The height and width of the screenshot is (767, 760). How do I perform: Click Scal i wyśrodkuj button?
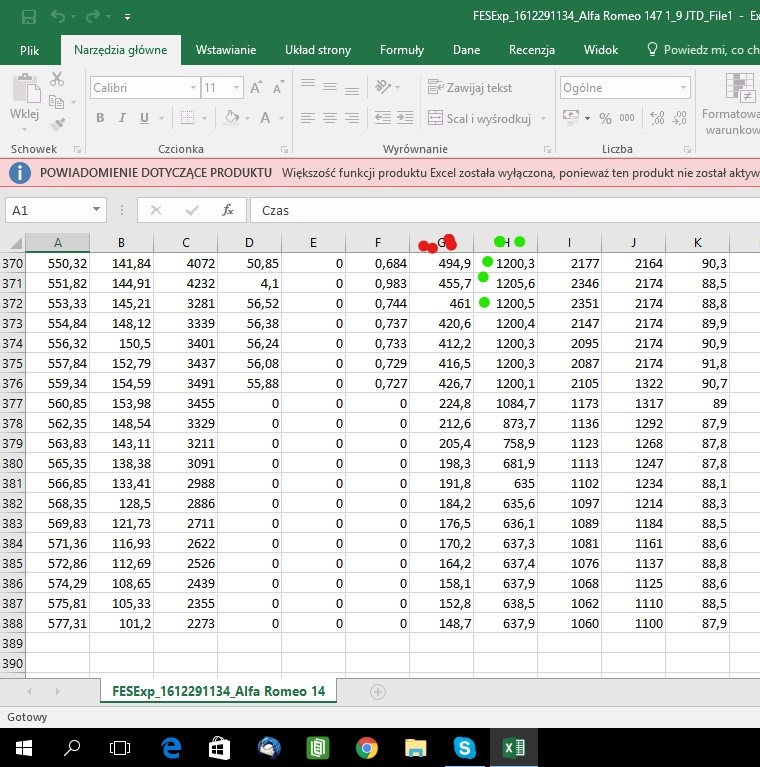pyautogui.click(x=480, y=119)
